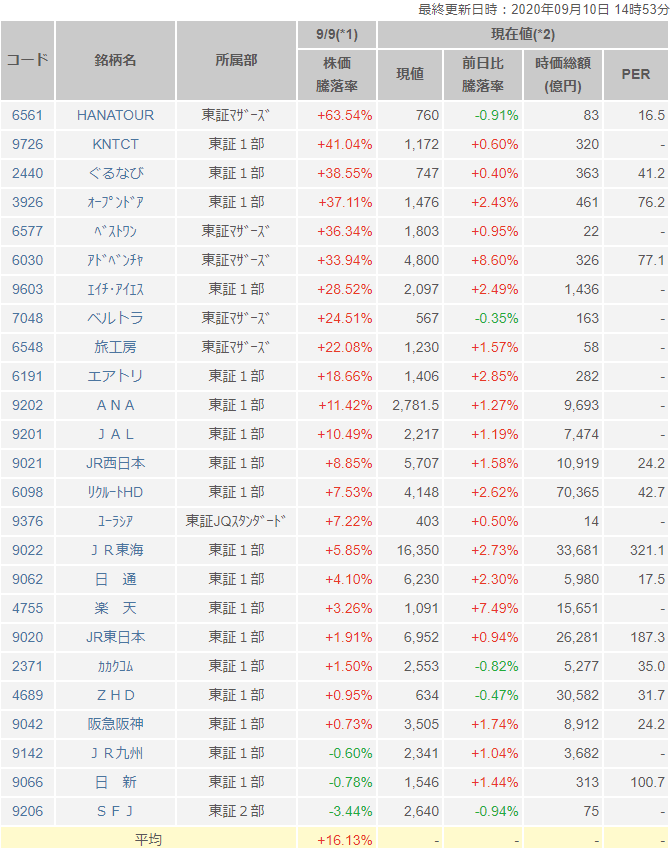Open the ベルトラ stock page
The width and height of the screenshot is (672, 848).
(x=116, y=318)
